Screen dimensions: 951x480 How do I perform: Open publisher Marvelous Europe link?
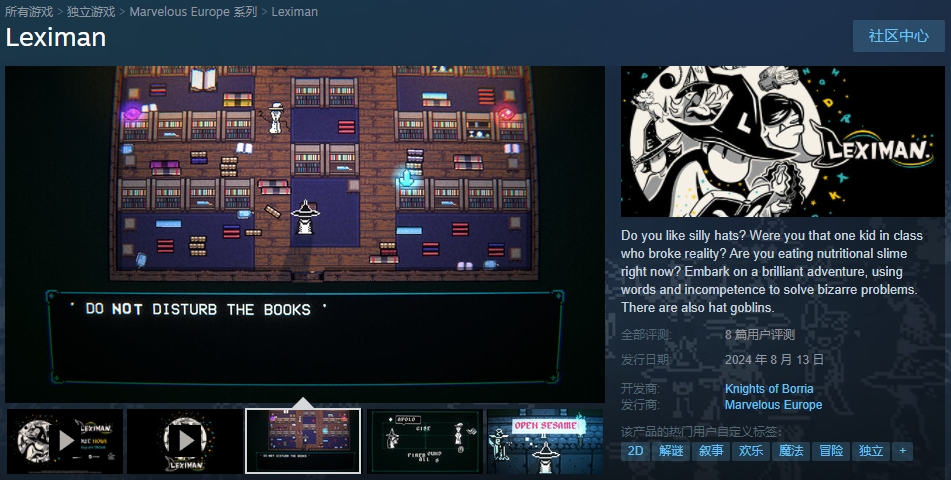coord(773,405)
